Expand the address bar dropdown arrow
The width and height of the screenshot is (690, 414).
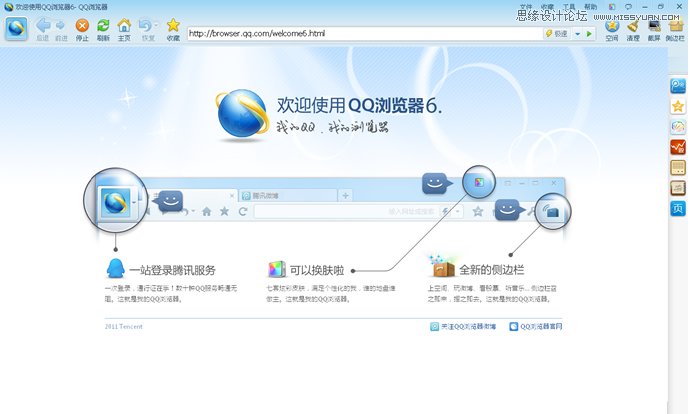[x=577, y=34]
